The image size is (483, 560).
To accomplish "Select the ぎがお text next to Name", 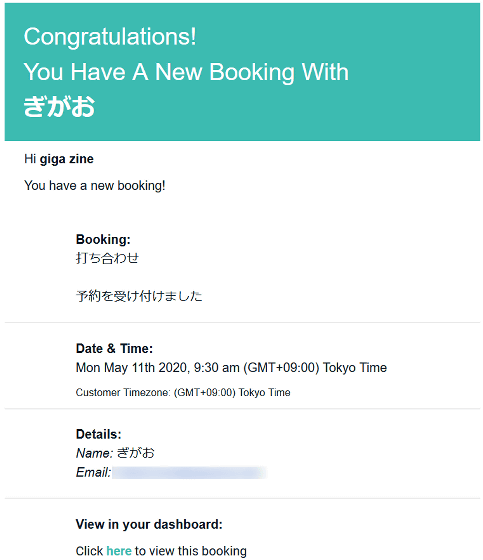I will coord(136,453).
